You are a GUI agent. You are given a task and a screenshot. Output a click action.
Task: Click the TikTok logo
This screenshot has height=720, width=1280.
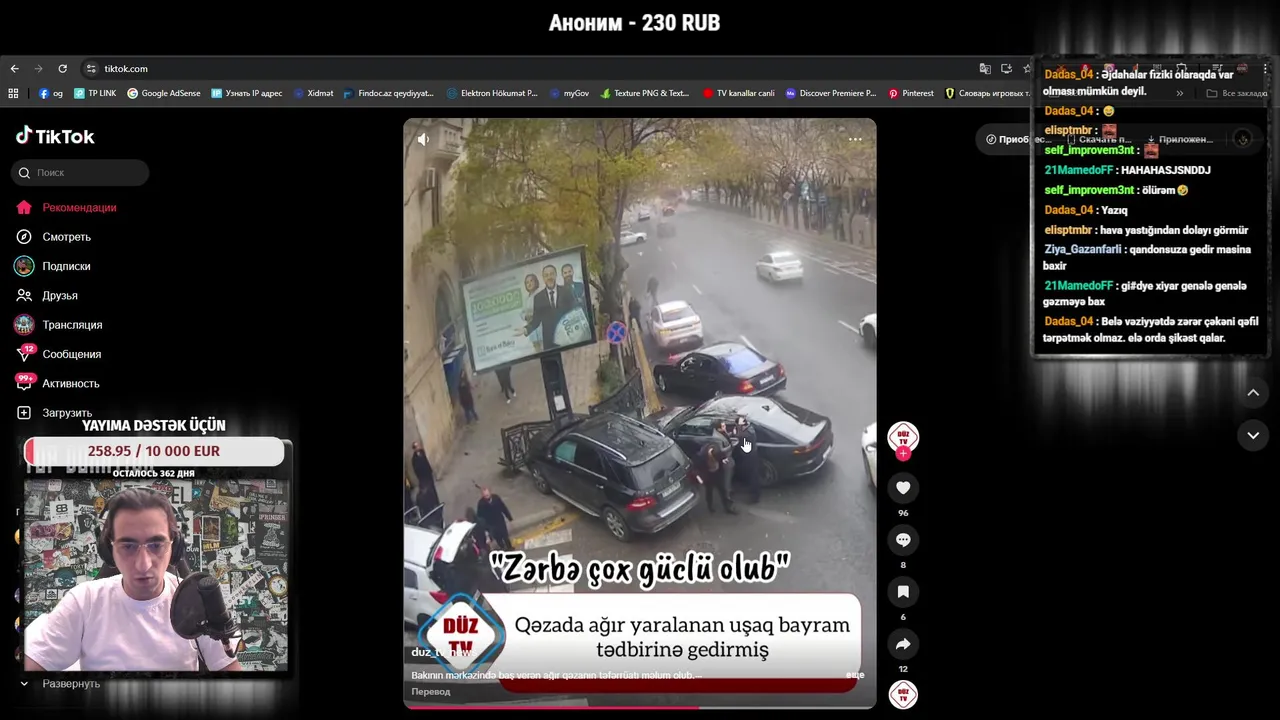55,136
